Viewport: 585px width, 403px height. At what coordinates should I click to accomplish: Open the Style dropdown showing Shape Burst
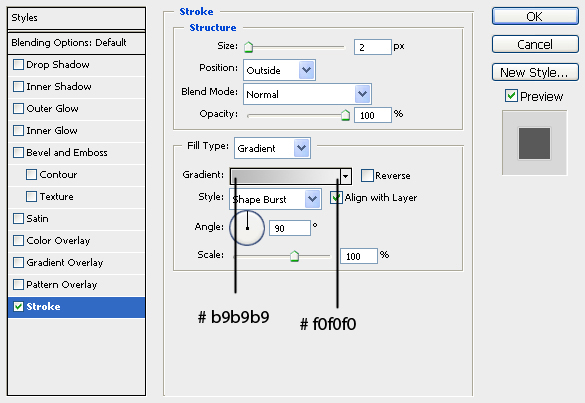(275, 199)
